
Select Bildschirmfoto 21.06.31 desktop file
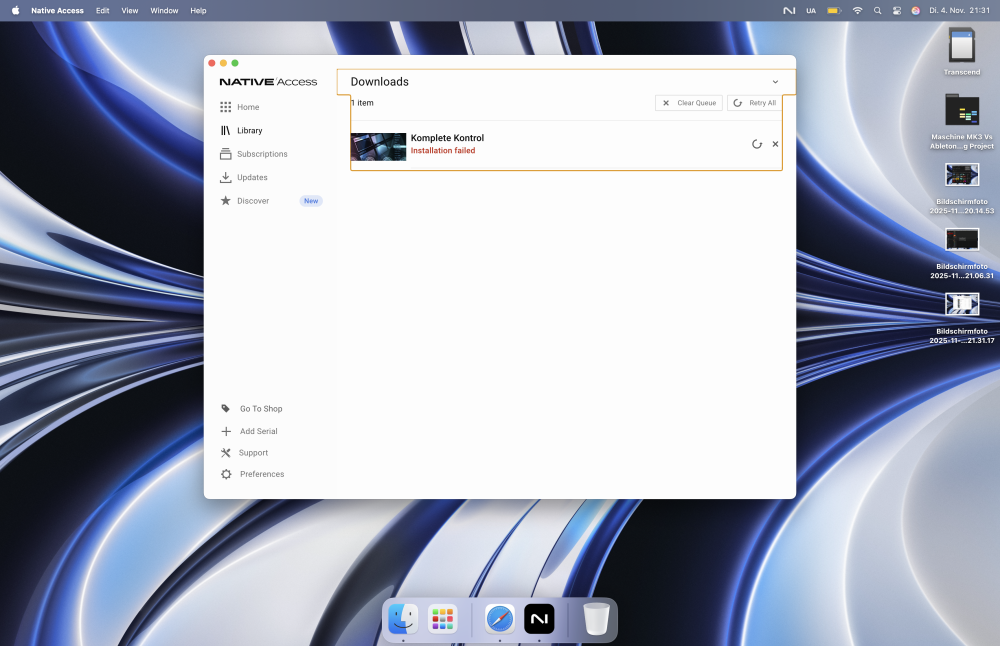tap(962, 253)
